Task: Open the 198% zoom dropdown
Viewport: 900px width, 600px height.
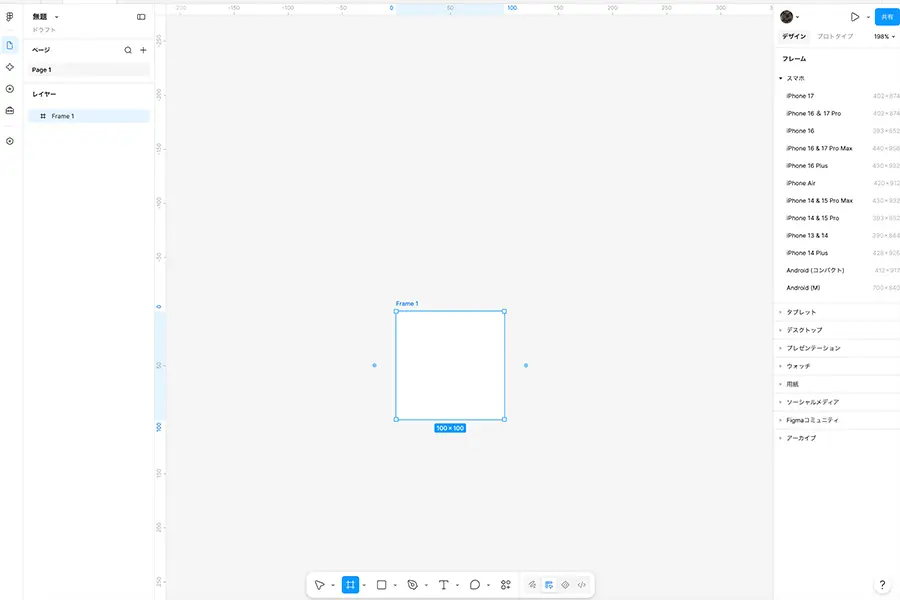Action: click(x=884, y=37)
